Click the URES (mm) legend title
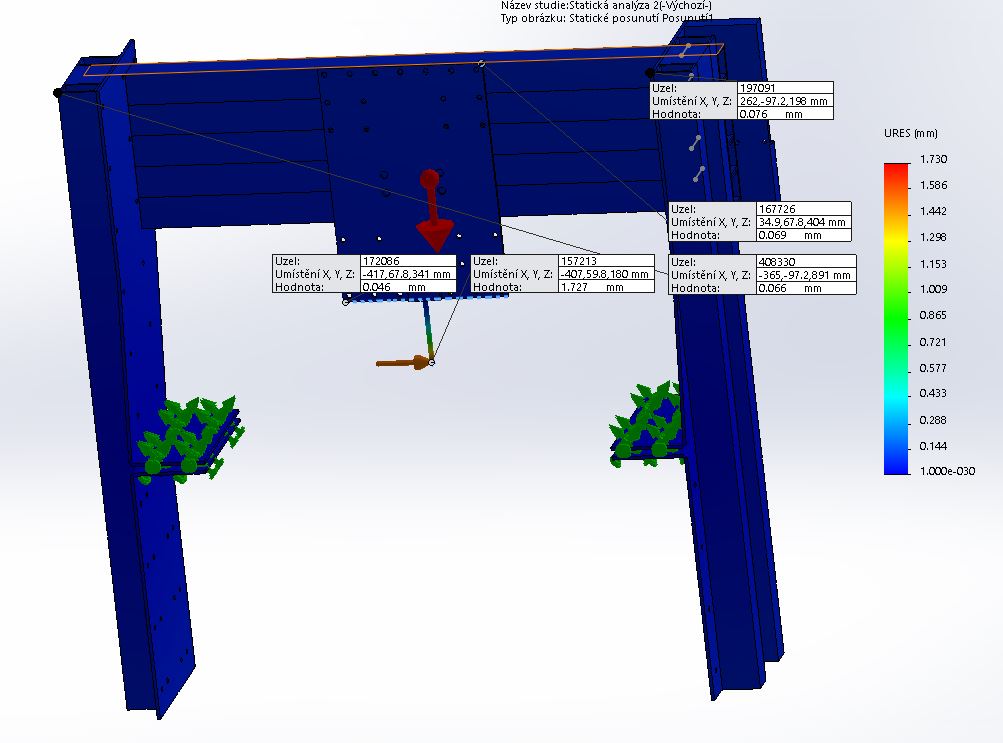This screenshot has width=1003, height=743. (x=910, y=133)
